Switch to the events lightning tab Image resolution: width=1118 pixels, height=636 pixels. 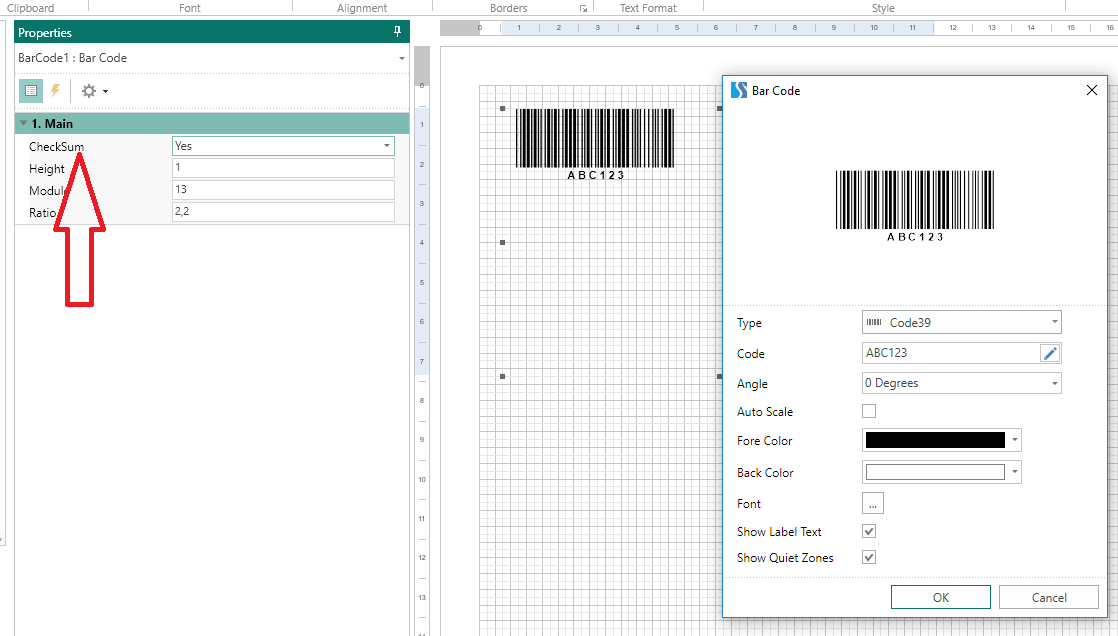(56, 91)
